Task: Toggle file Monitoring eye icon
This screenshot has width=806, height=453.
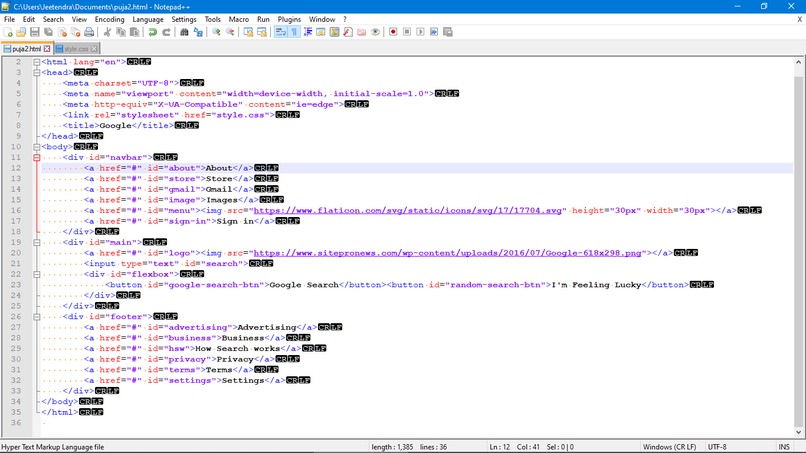Action: pyautogui.click(x=375, y=32)
